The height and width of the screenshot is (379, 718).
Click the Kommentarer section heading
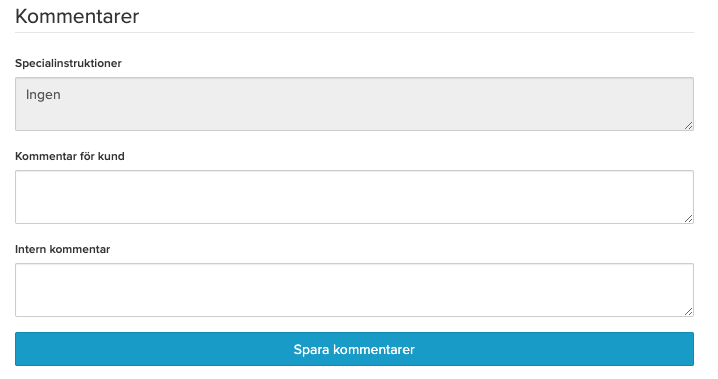click(77, 16)
